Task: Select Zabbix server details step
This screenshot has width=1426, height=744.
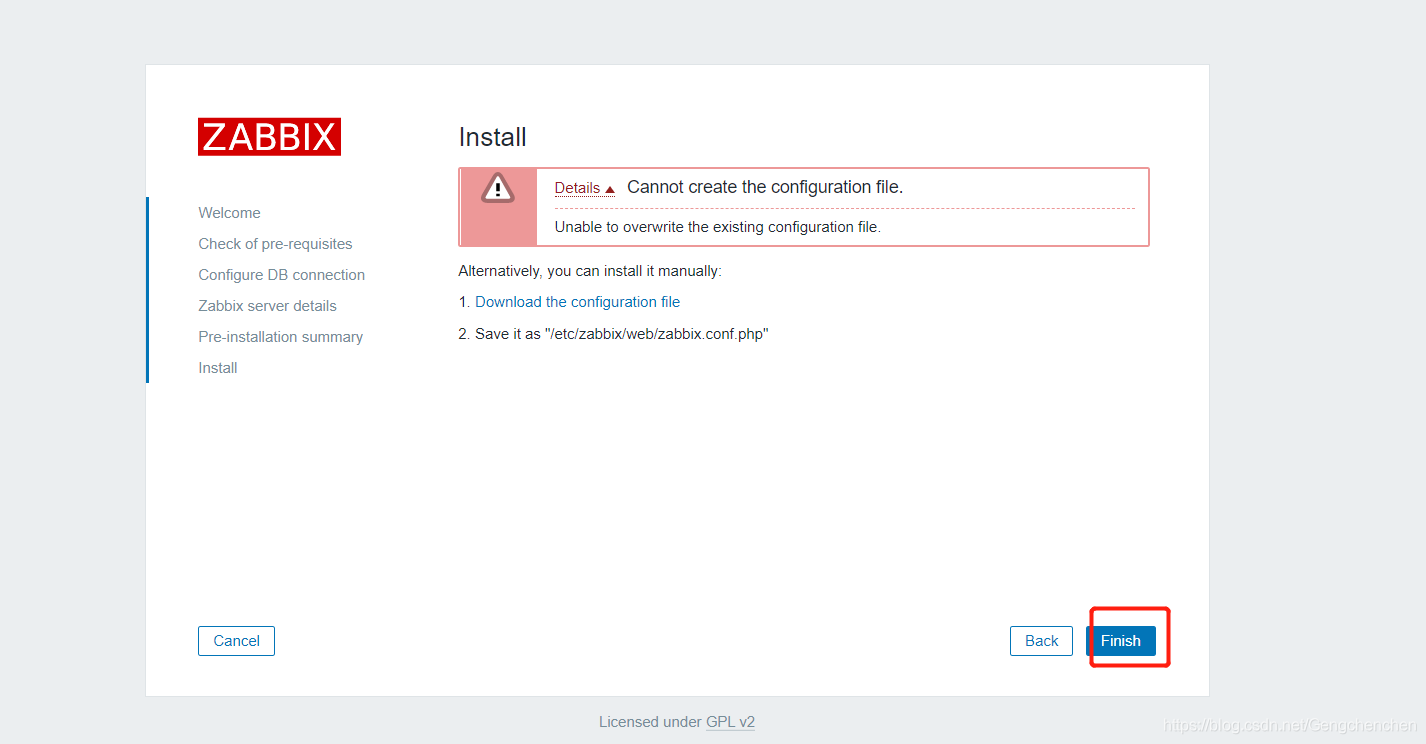Action: coord(267,306)
